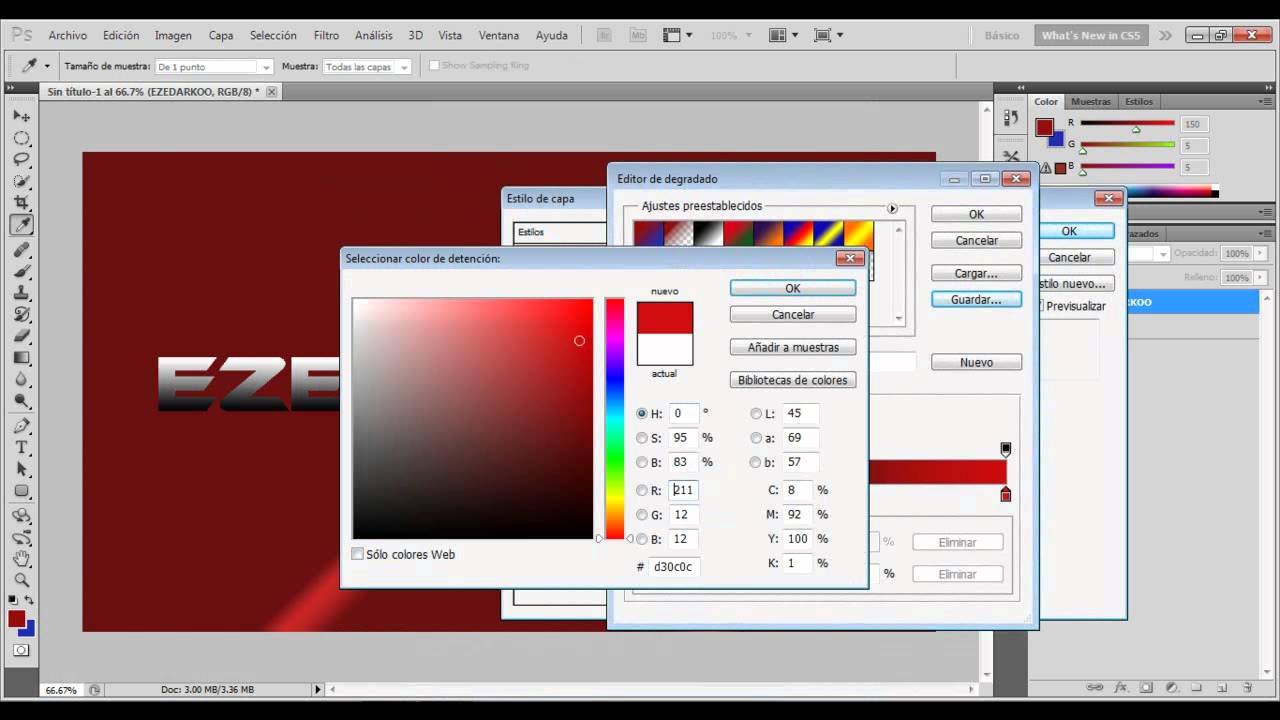
Task: Select the Lab a radio button
Action: (x=756, y=438)
